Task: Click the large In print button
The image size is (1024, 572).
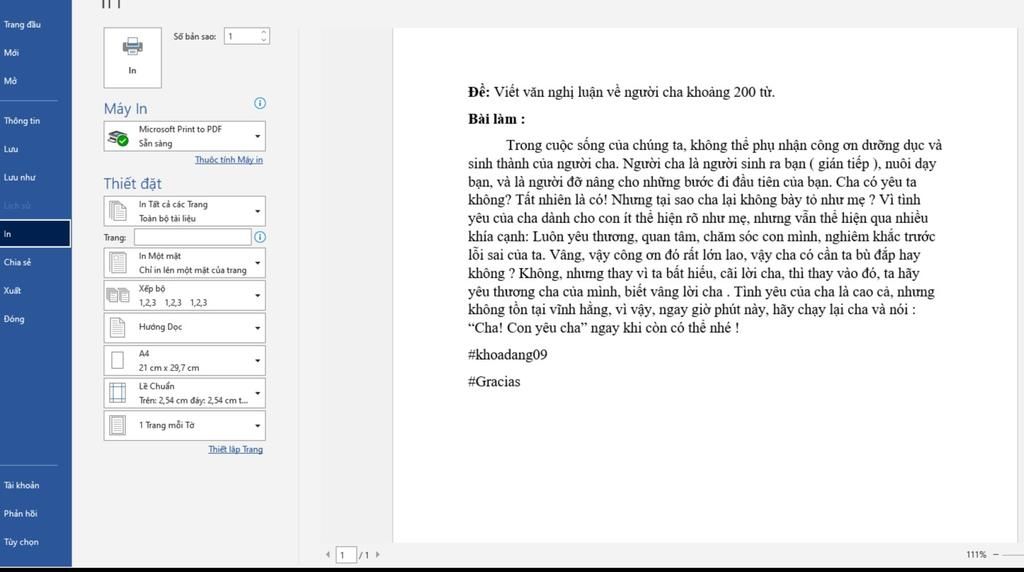Action: 133,57
